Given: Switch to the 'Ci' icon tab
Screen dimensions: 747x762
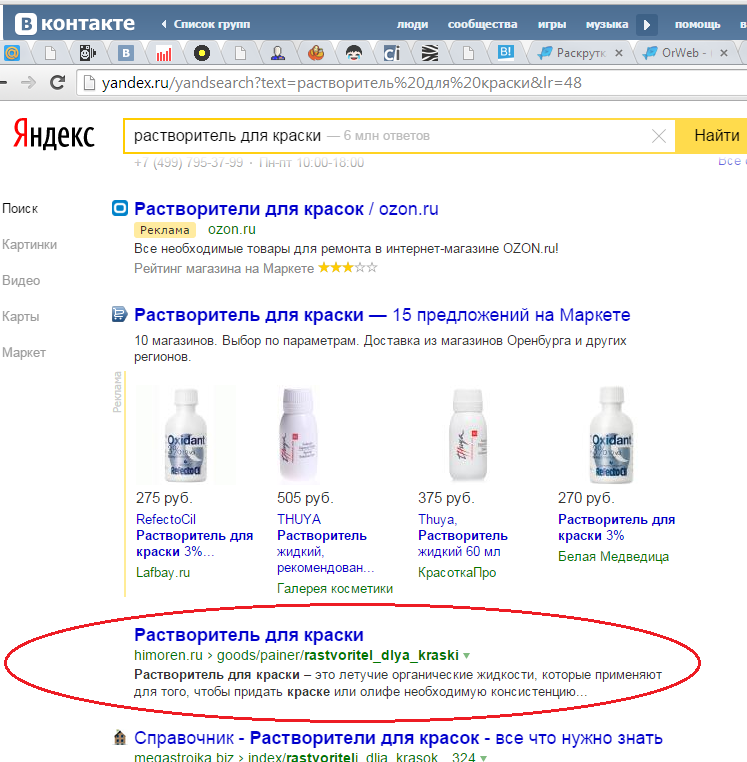Looking at the screenshot, I should click(392, 52).
